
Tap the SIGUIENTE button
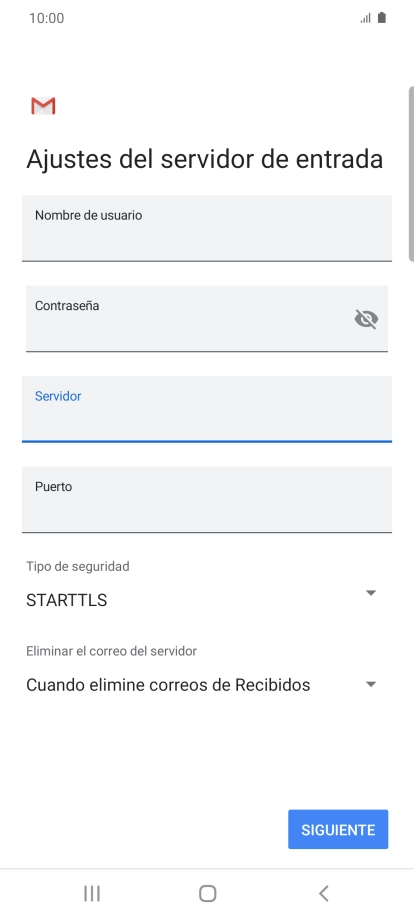338,829
